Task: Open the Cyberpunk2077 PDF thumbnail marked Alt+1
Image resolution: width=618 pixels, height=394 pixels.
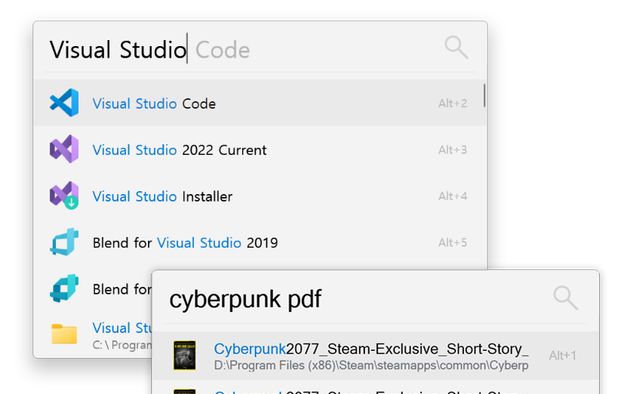Action: [184, 355]
